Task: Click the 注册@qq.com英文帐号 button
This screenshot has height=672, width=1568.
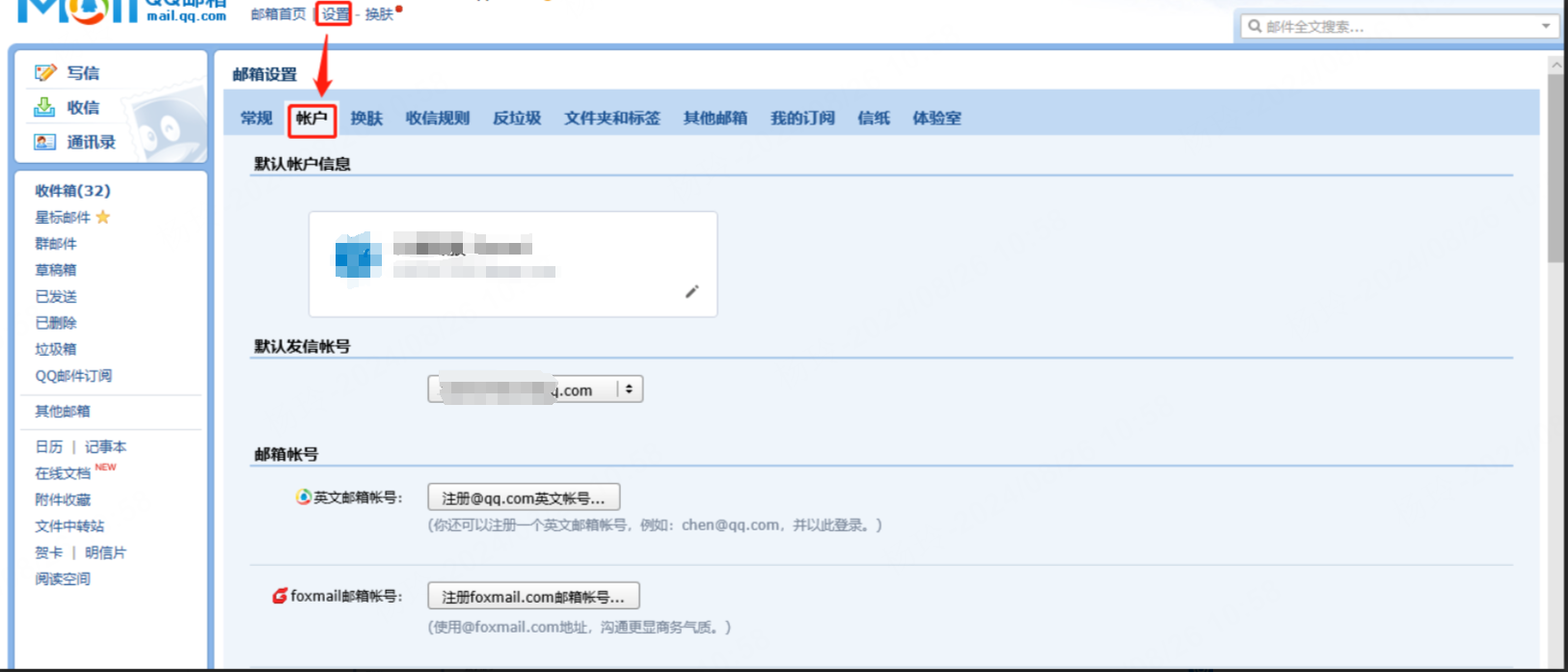Action: 524,497
